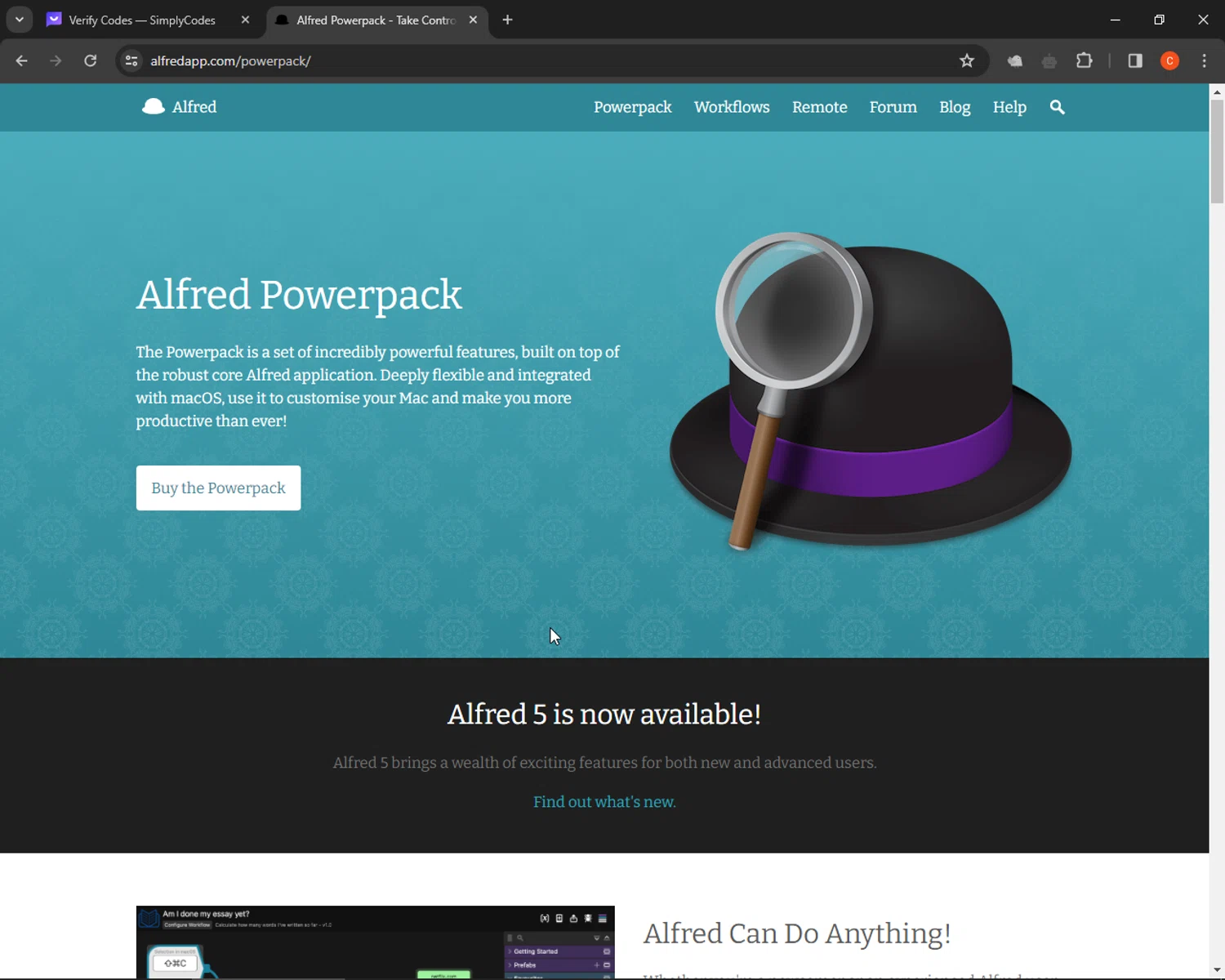
Task: Open Help in the navigation bar
Action: 1009,107
